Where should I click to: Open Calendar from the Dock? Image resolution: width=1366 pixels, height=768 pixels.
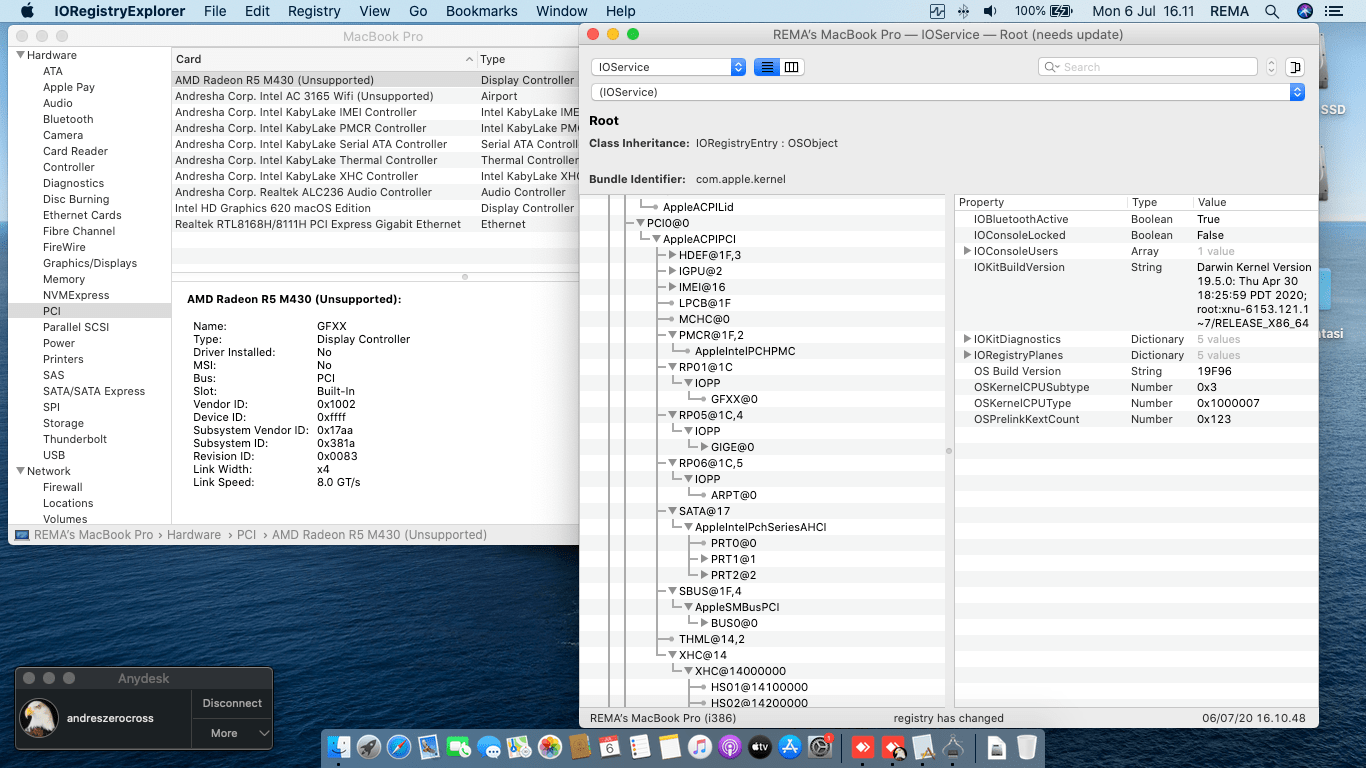click(x=610, y=747)
